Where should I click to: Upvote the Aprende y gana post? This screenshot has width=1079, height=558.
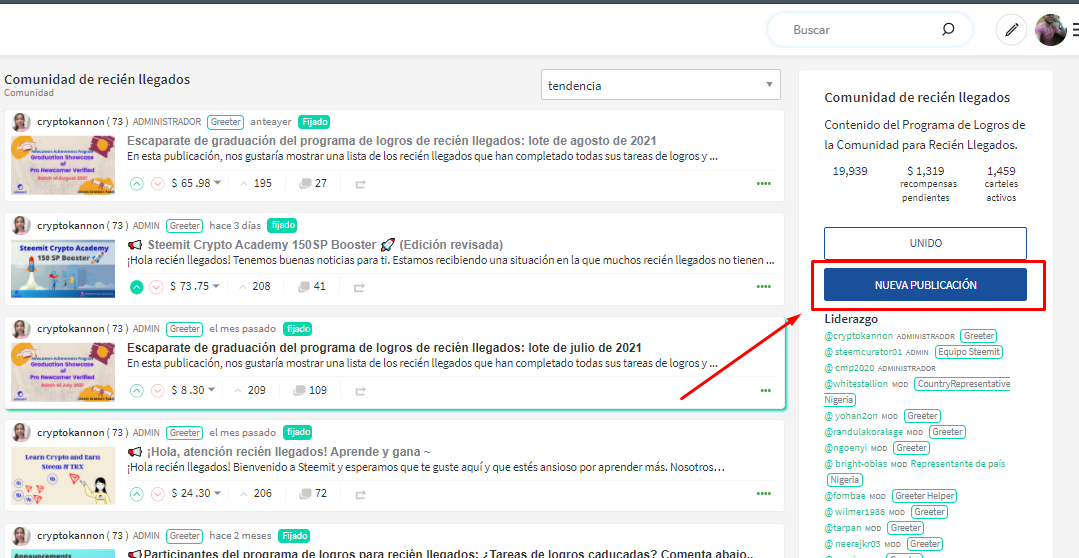137,494
